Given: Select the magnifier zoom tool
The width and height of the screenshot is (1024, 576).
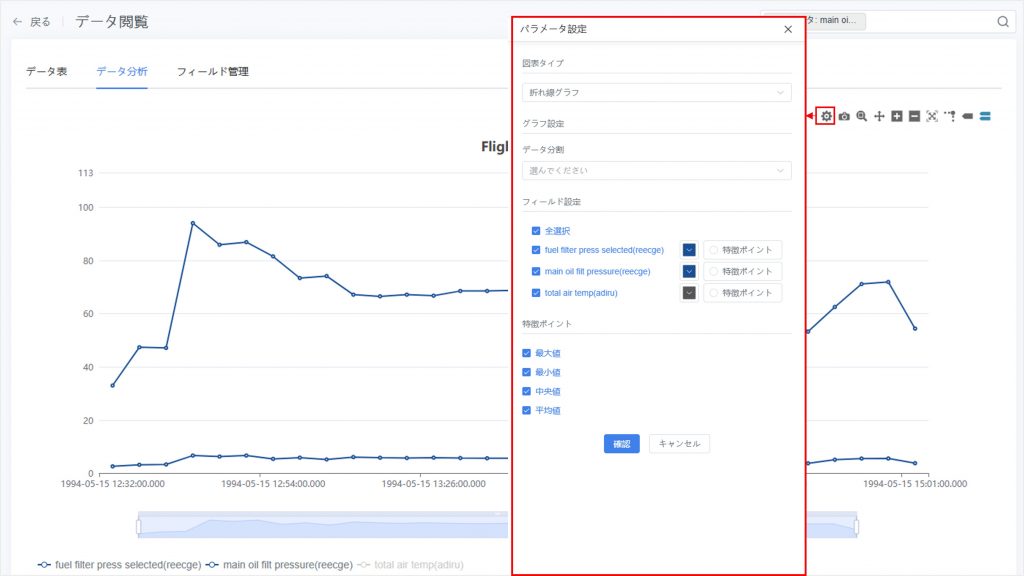Looking at the screenshot, I should coord(861,116).
